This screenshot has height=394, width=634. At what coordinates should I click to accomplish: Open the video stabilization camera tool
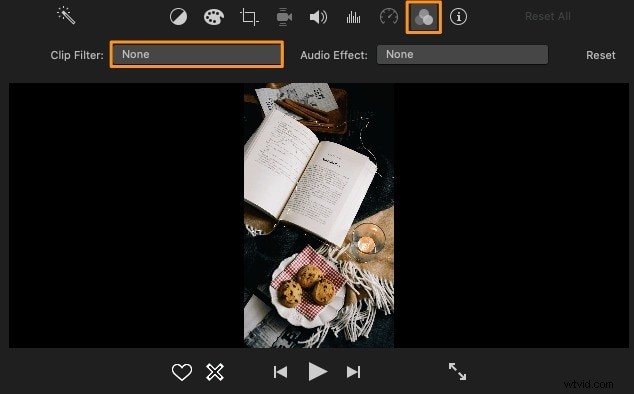[x=284, y=17]
